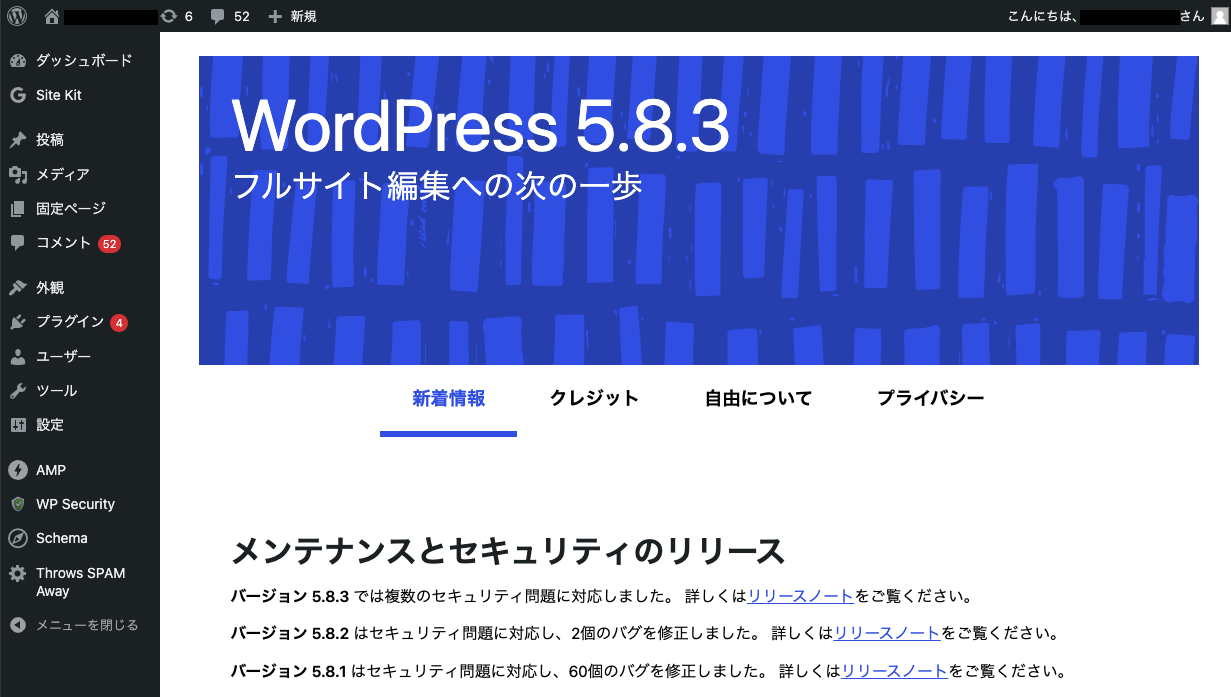Screen dimensions: 1231x697
Task: Switch to プライバシー tab
Action: pyautogui.click(x=931, y=399)
